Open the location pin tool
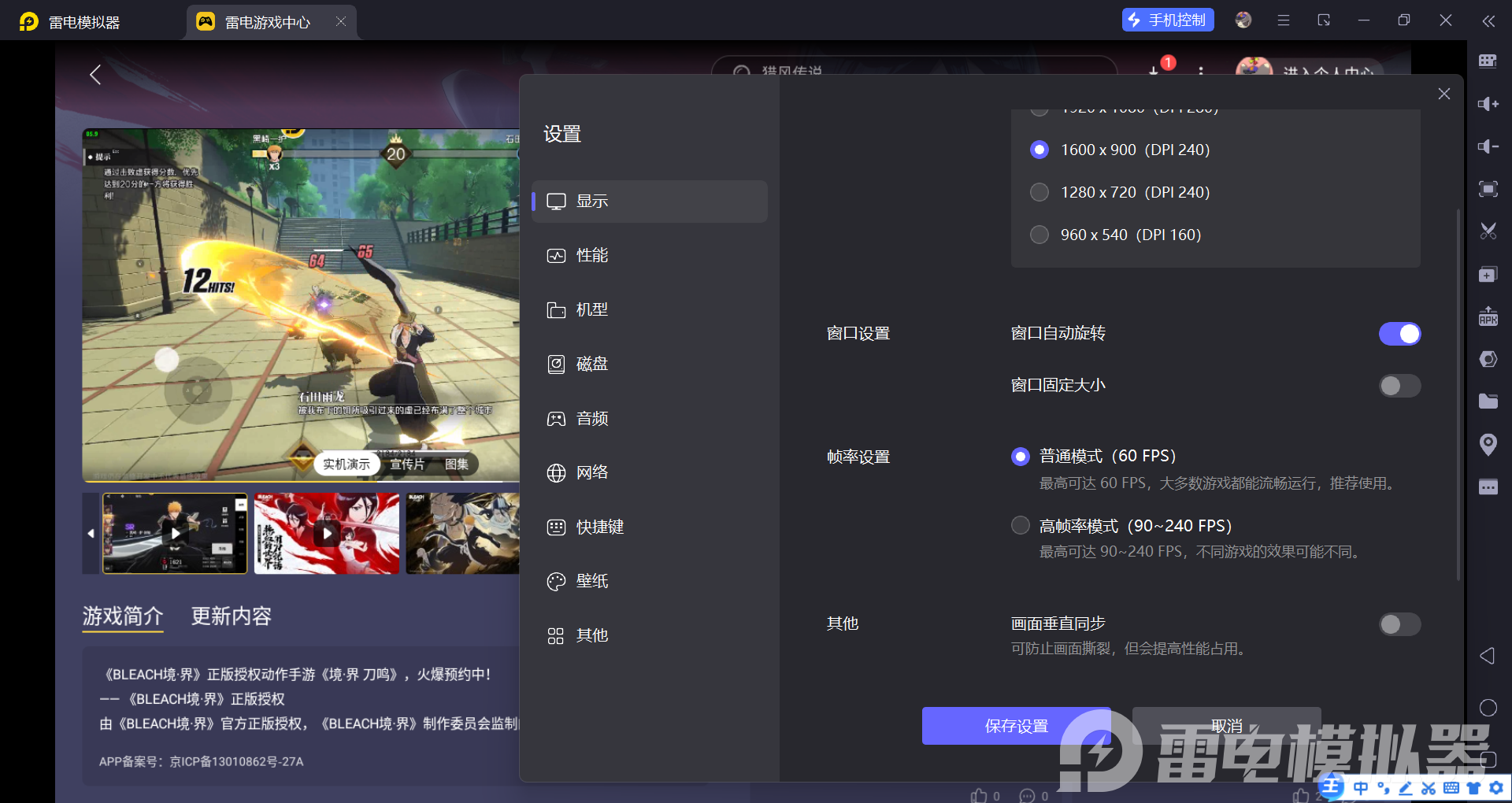Screen dimensions: 1512x803 tap(1488, 444)
